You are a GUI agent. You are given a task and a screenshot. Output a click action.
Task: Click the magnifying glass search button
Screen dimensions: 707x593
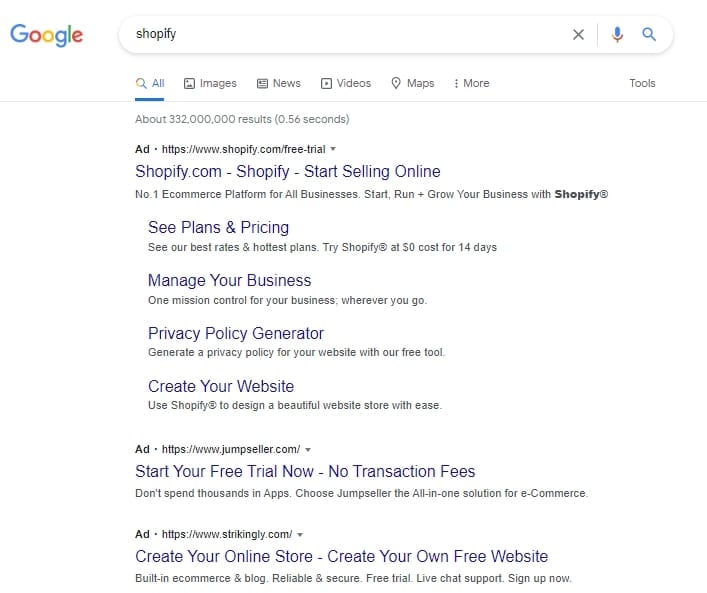(x=649, y=35)
